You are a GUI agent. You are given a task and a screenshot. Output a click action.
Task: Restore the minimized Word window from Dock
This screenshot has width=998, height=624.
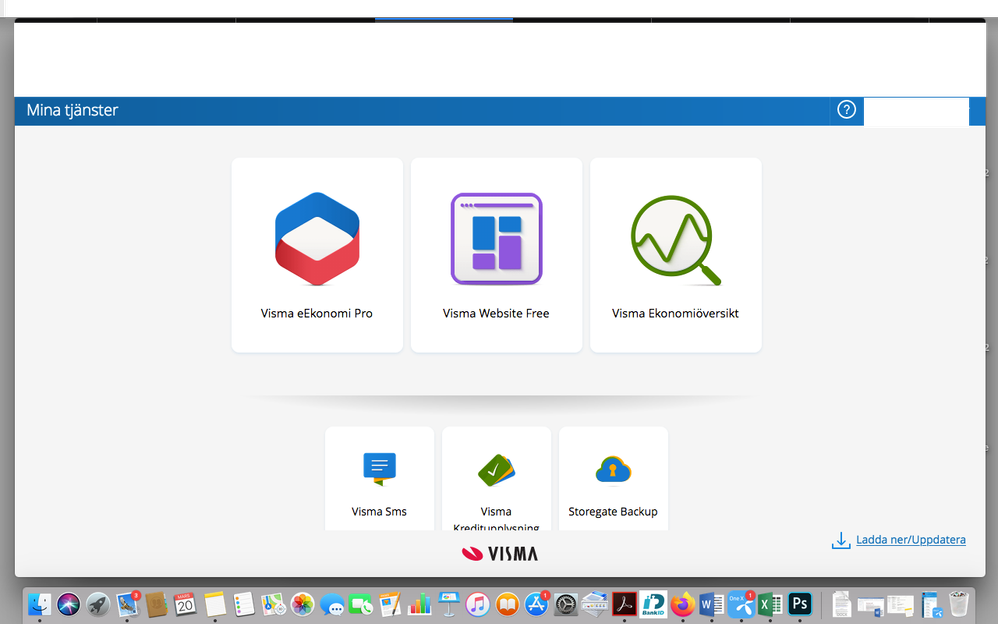point(871,606)
